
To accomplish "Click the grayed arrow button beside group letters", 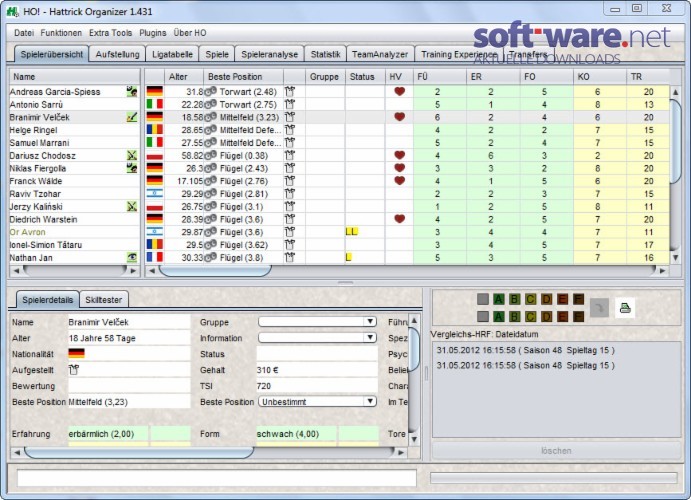I will coord(599,307).
